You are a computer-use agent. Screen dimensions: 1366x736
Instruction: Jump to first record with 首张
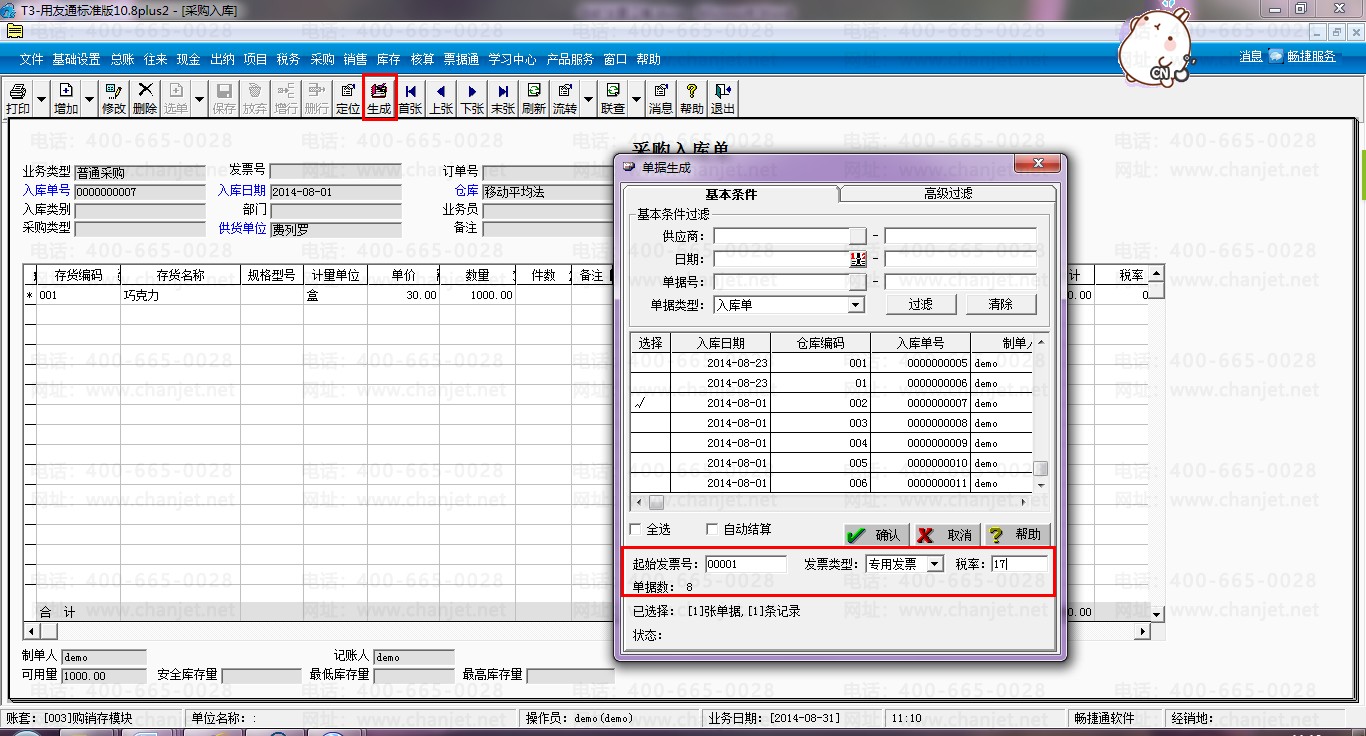pyautogui.click(x=410, y=98)
